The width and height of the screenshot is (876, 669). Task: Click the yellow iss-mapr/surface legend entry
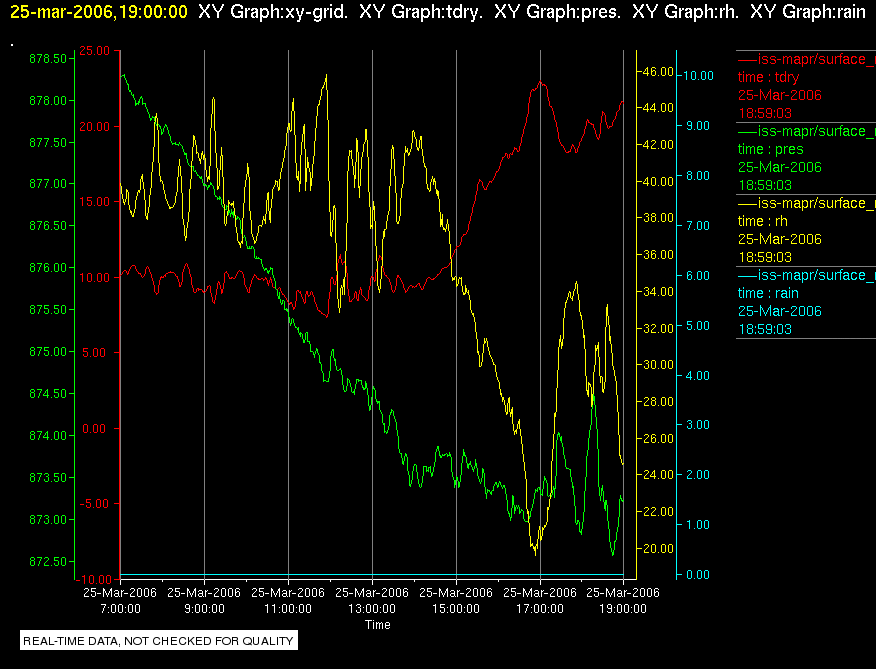point(807,203)
